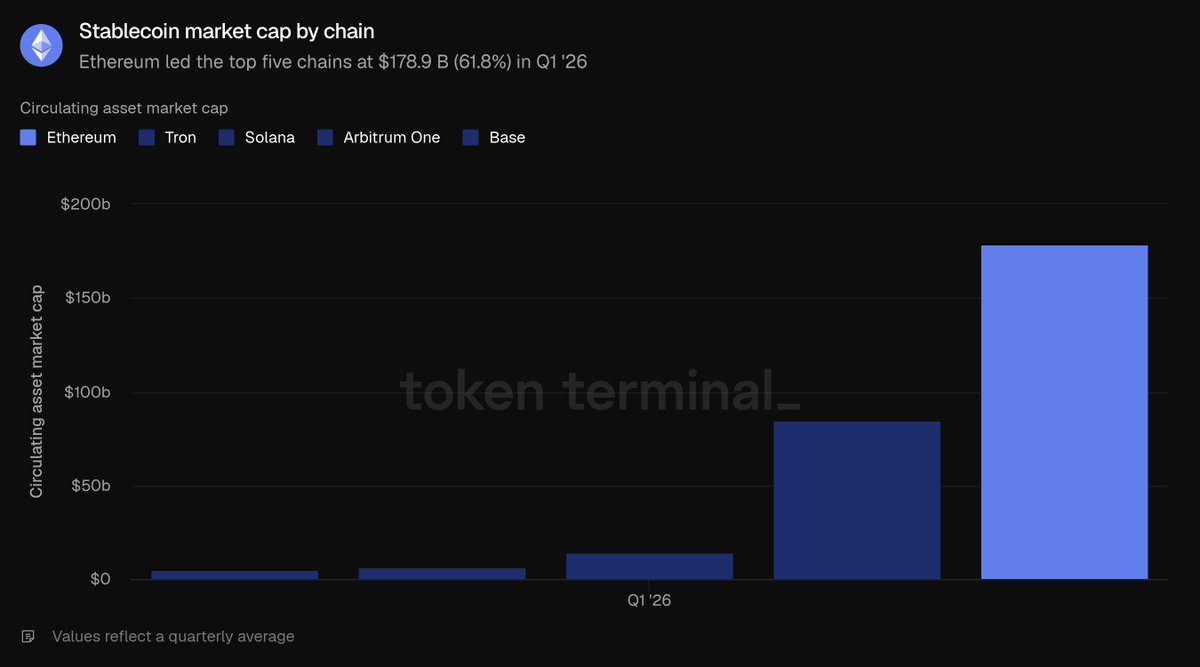Click the note icon beside quarterly average
This screenshot has width=1200, height=667.
coord(28,636)
